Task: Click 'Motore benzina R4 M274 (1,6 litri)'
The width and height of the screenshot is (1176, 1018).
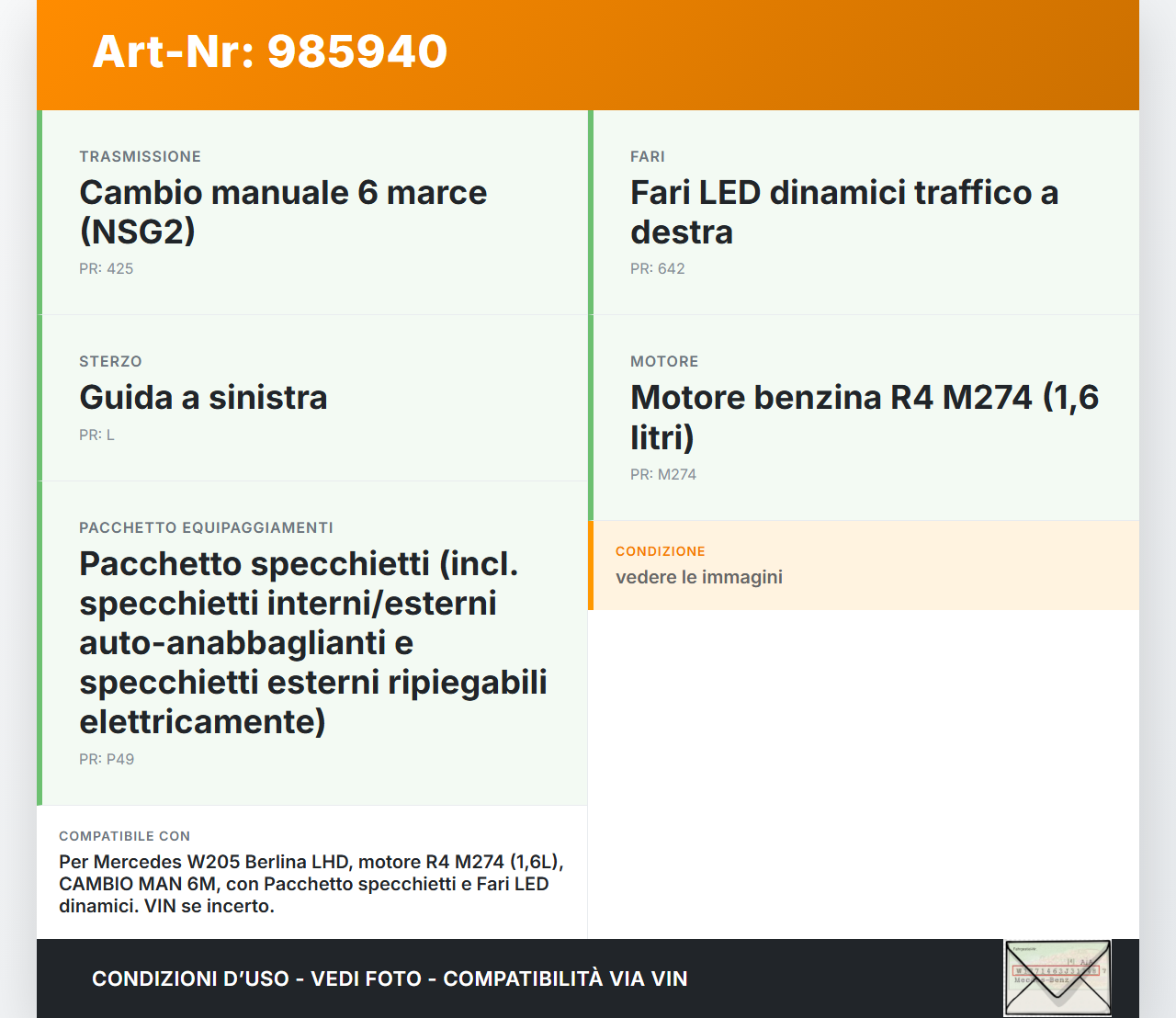Action: [x=864, y=416]
